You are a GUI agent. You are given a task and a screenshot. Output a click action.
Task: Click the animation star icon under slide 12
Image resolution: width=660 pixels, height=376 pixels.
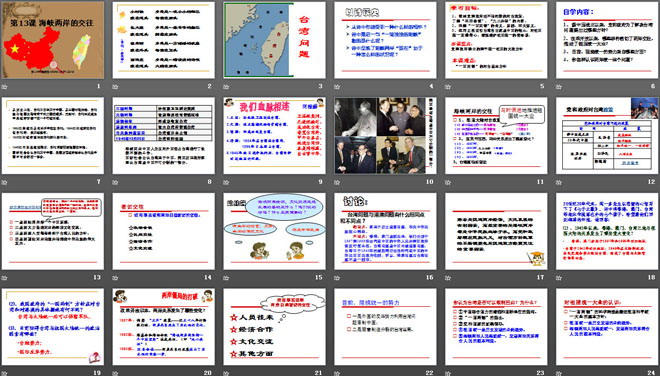(559, 182)
